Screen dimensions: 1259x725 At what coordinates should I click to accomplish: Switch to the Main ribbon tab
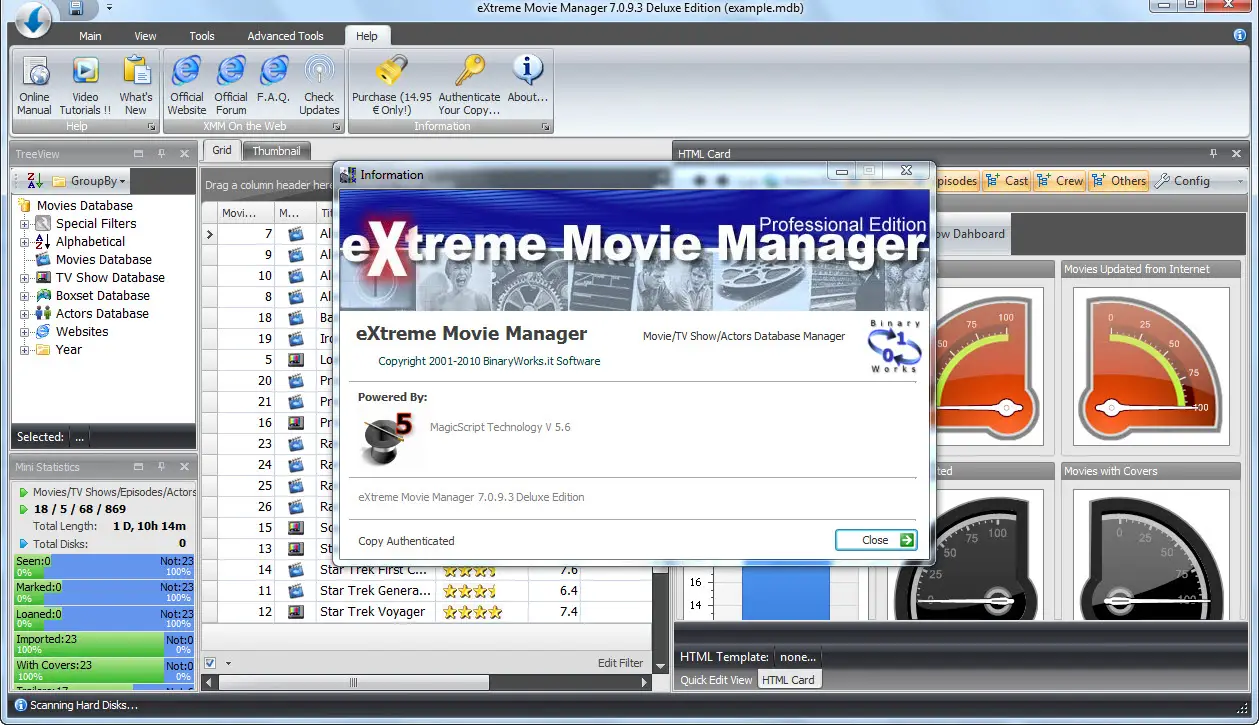(x=90, y=36)
